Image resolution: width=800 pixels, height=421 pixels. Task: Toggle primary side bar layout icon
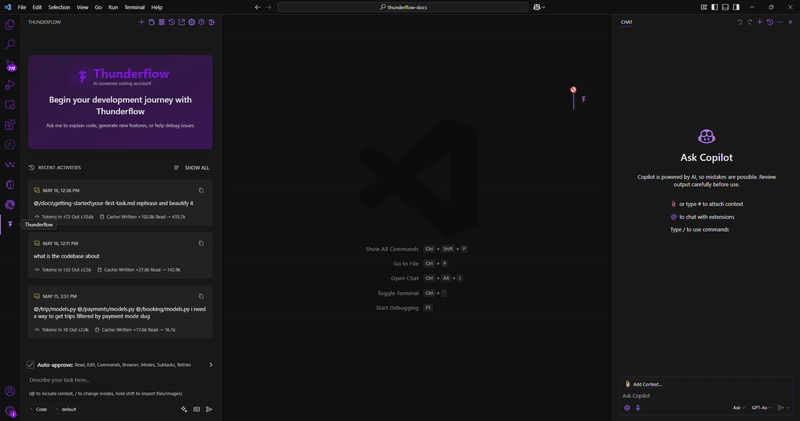715,7
